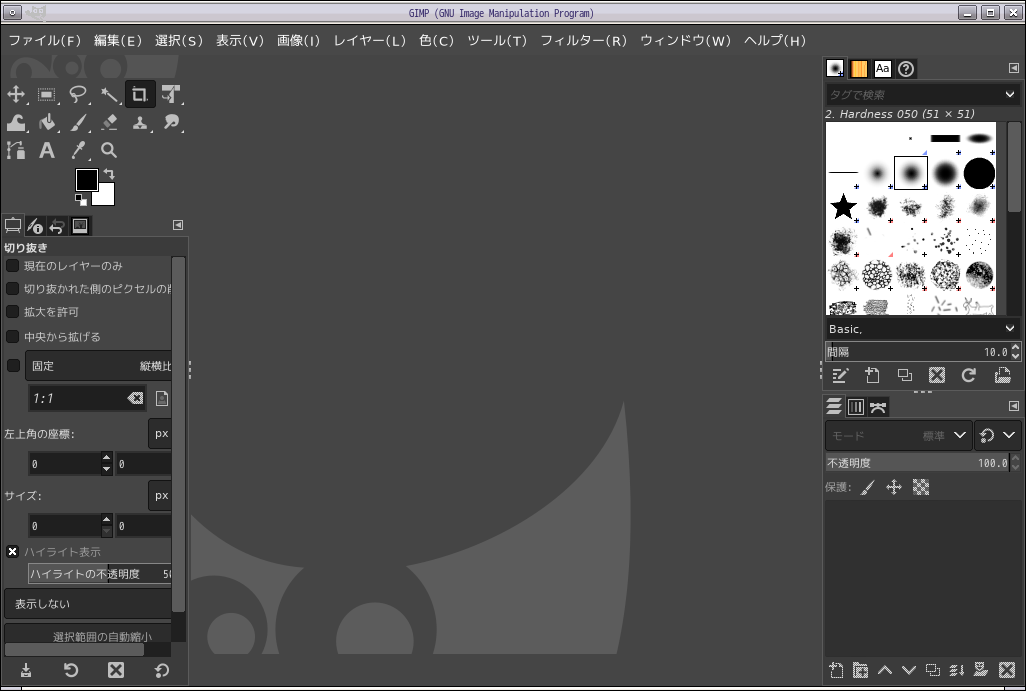Uncheck the ハイライト表示 checkbox
Image resolution: width=1026 pixels, height=691 pixels.
12,552
